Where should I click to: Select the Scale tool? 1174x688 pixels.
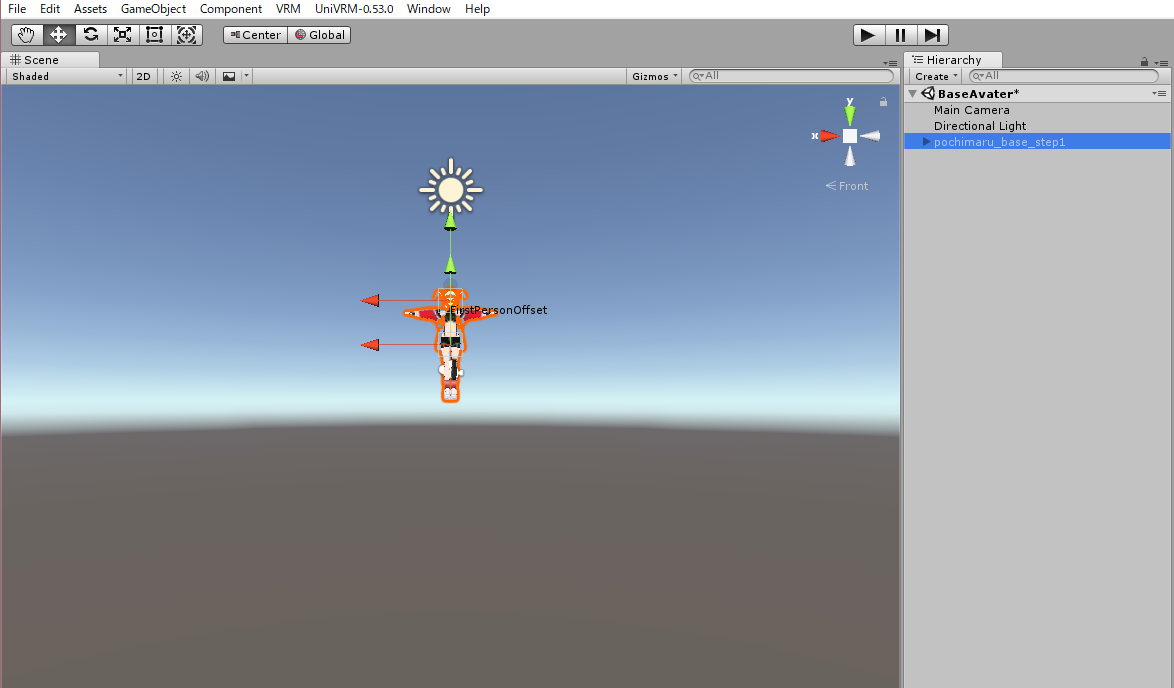(x=123, y=35)
